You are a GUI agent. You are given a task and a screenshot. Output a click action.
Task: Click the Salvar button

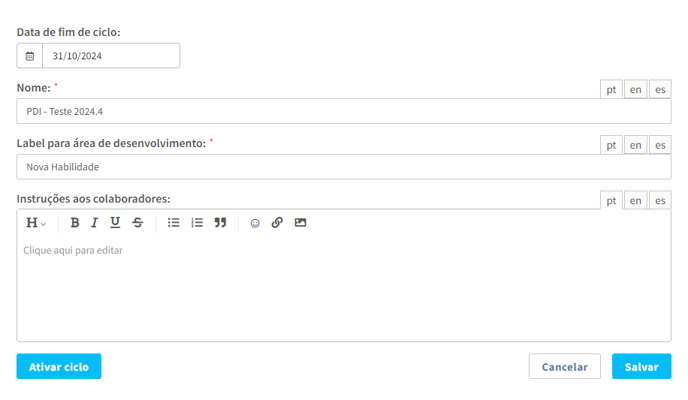pyautogui.click(x=641, y=366)
